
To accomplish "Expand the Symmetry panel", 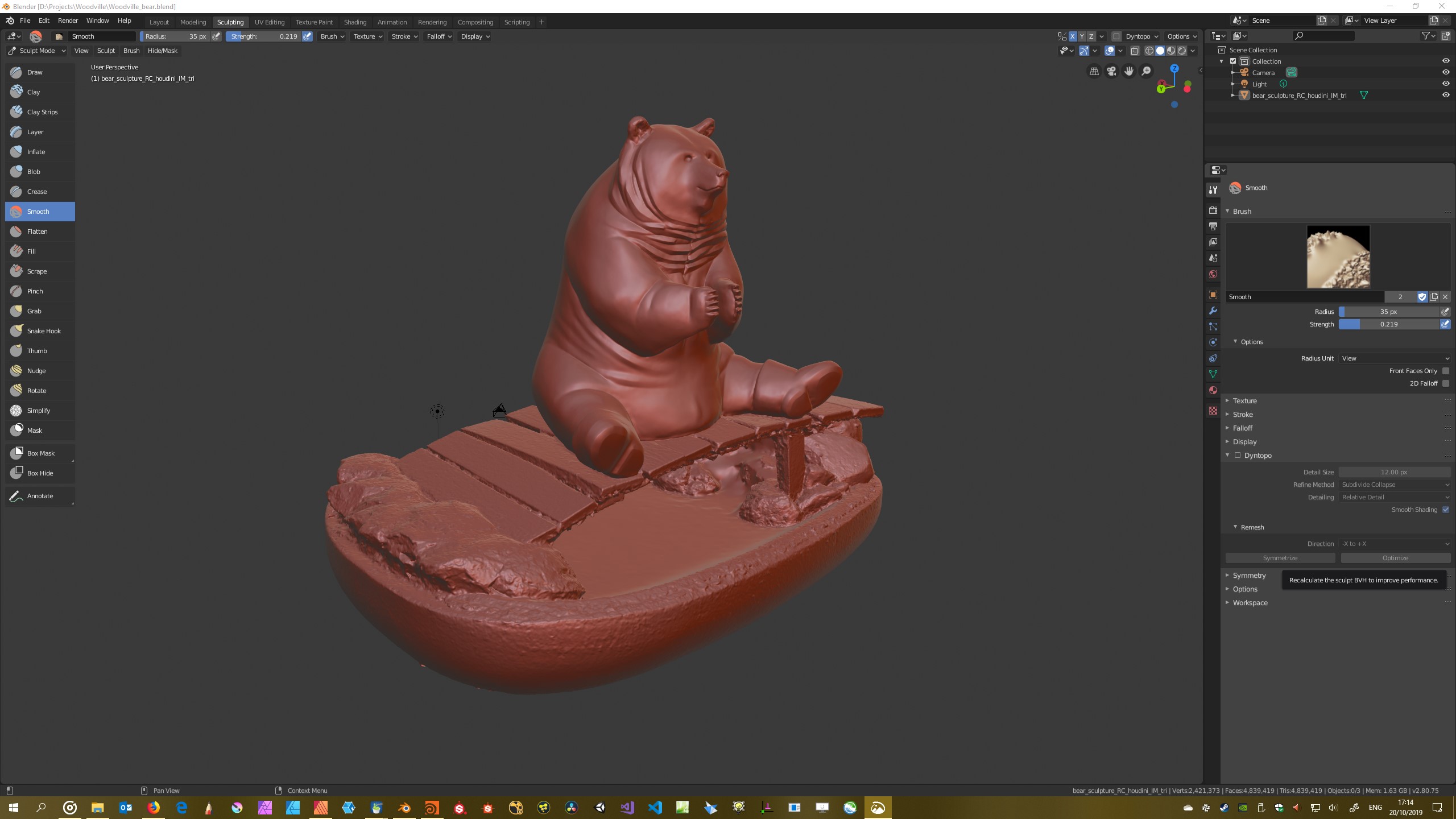I will tap(1249, 576).
